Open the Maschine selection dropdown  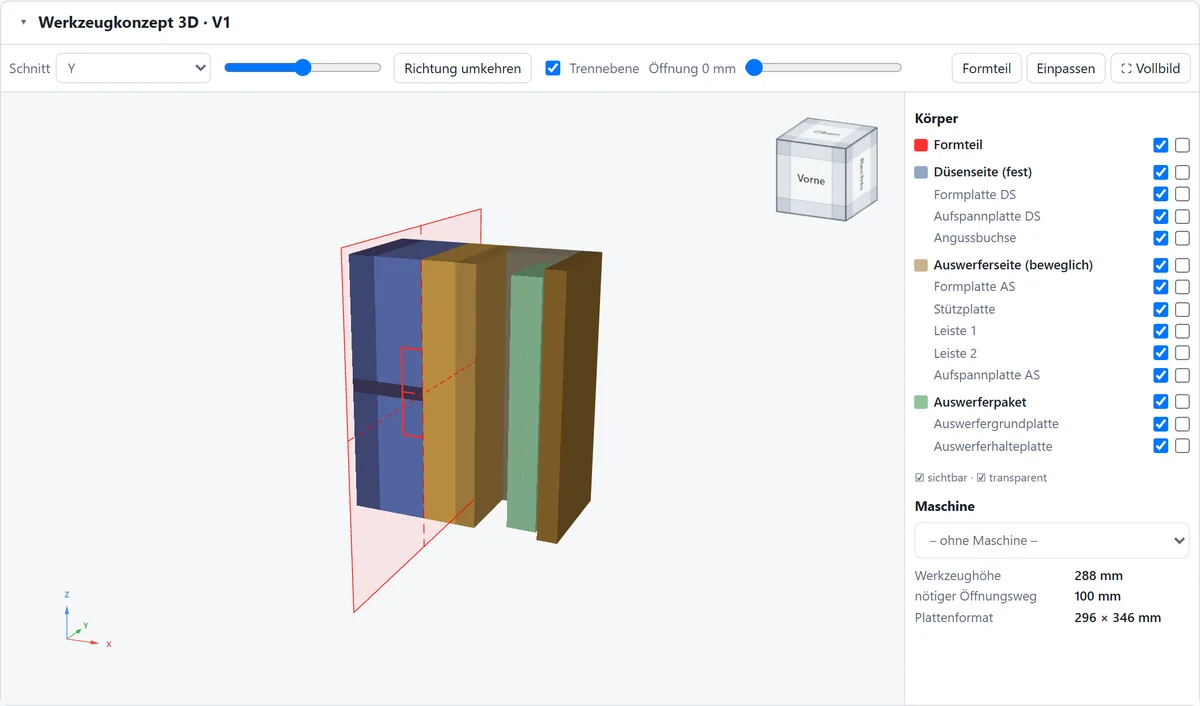(x=1052, y=540)
